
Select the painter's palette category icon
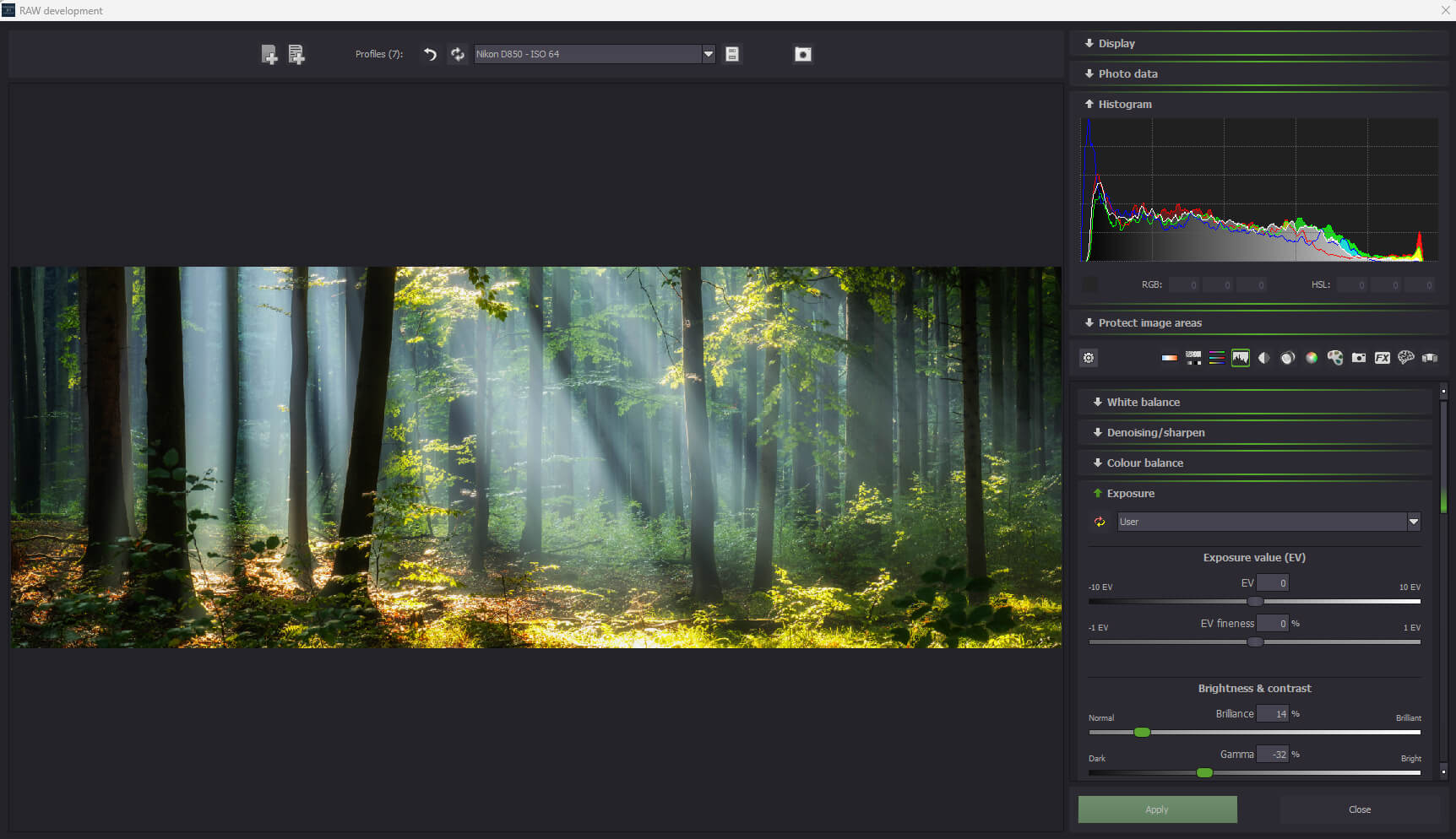click(1334, 358)
